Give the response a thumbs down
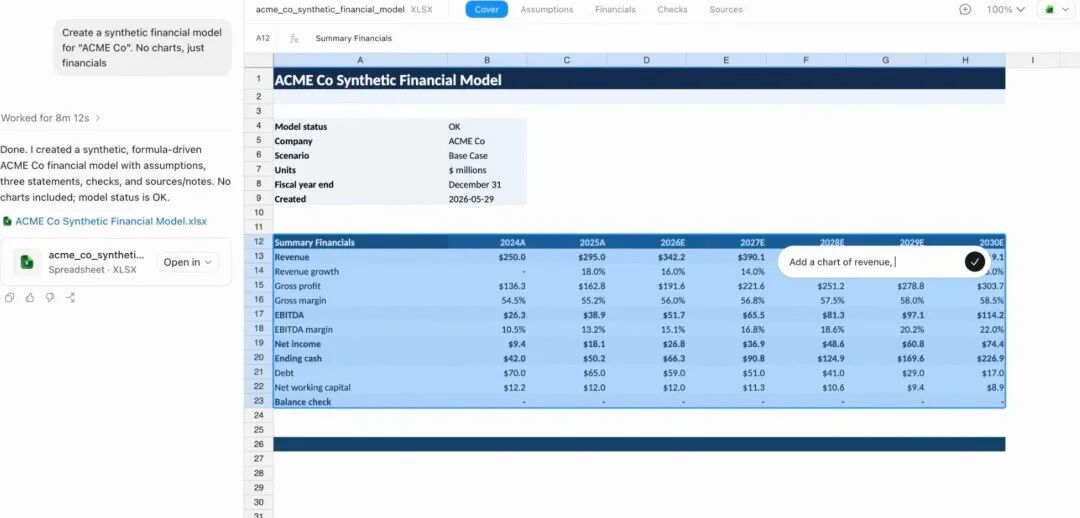This screenshot has width=1080, height=518. (x=50, y=298)
